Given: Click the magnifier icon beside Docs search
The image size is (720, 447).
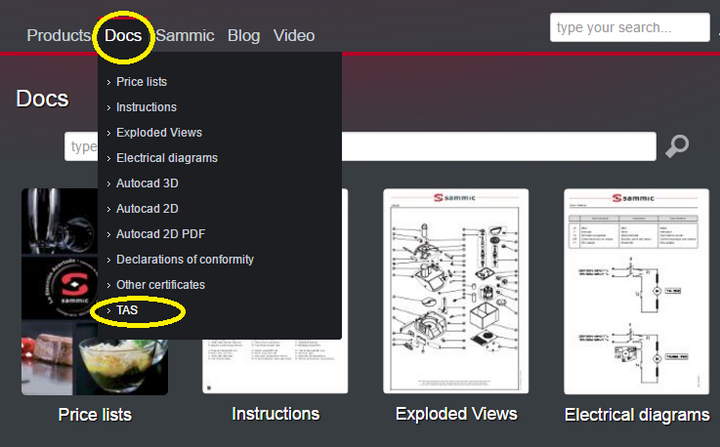Looking at the screenshot, I should [677, 146].
